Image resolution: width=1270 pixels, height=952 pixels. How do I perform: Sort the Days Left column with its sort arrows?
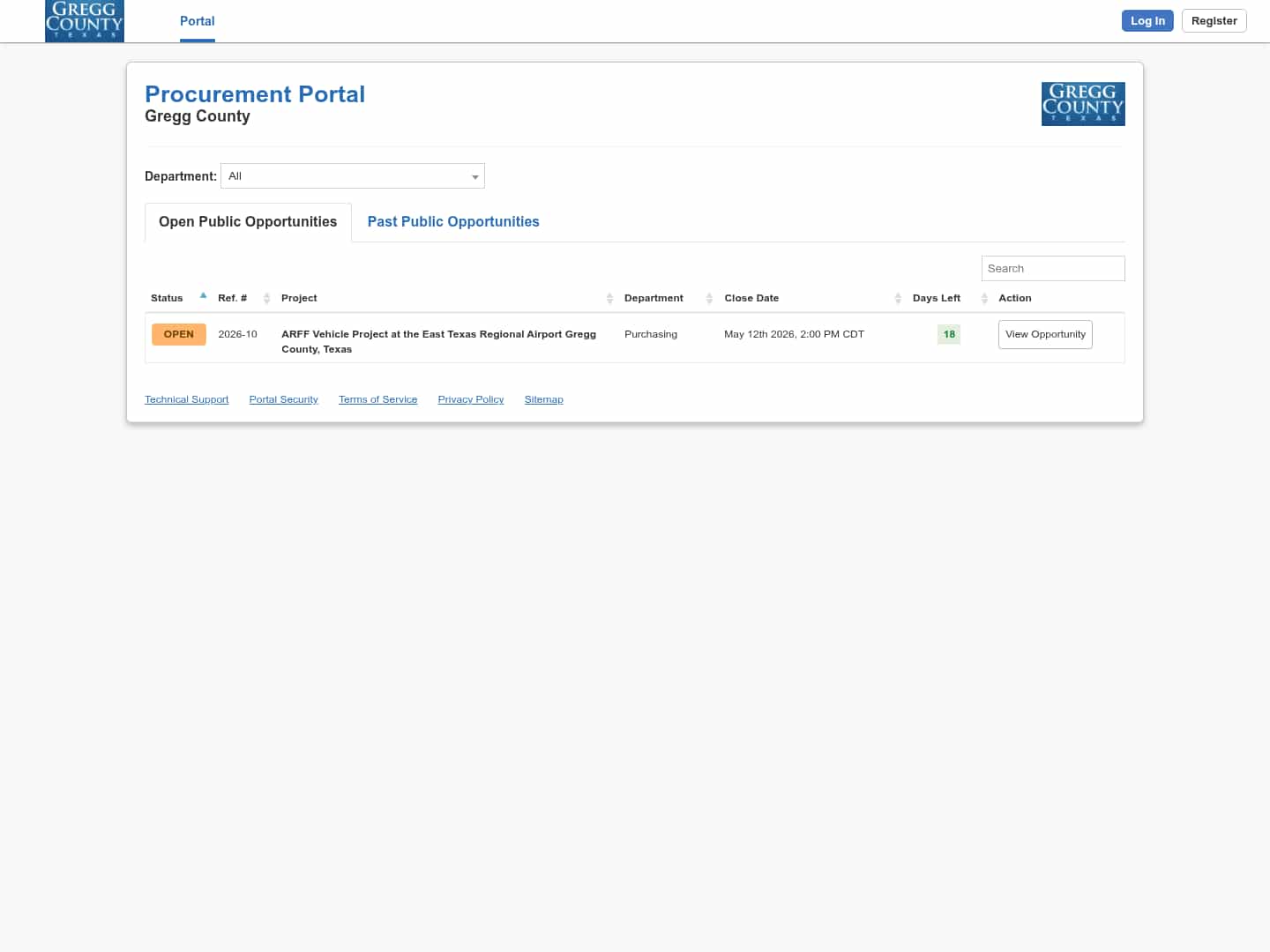tap(983, 298)
